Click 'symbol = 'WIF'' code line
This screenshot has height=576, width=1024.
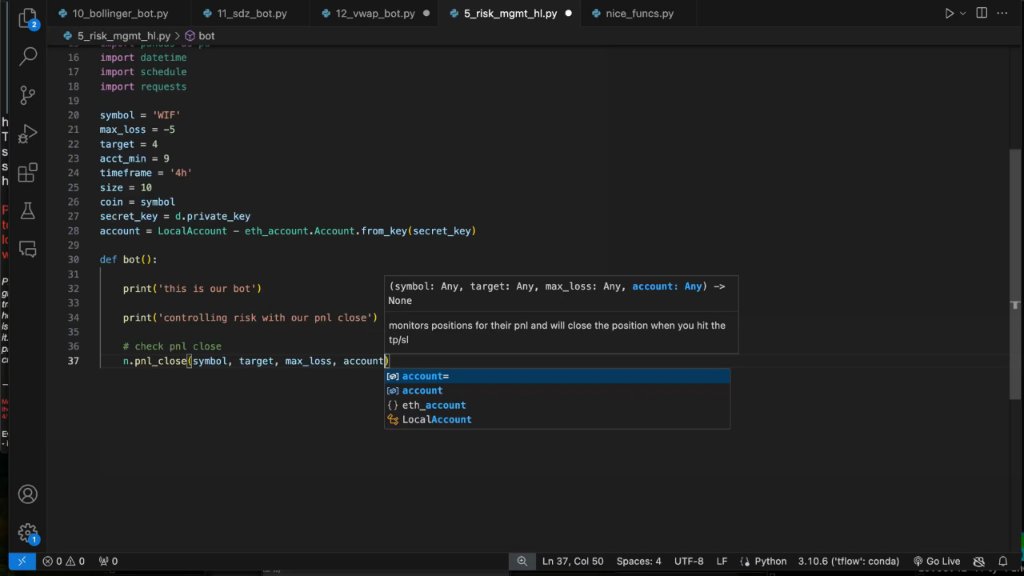tap(140, 115)
